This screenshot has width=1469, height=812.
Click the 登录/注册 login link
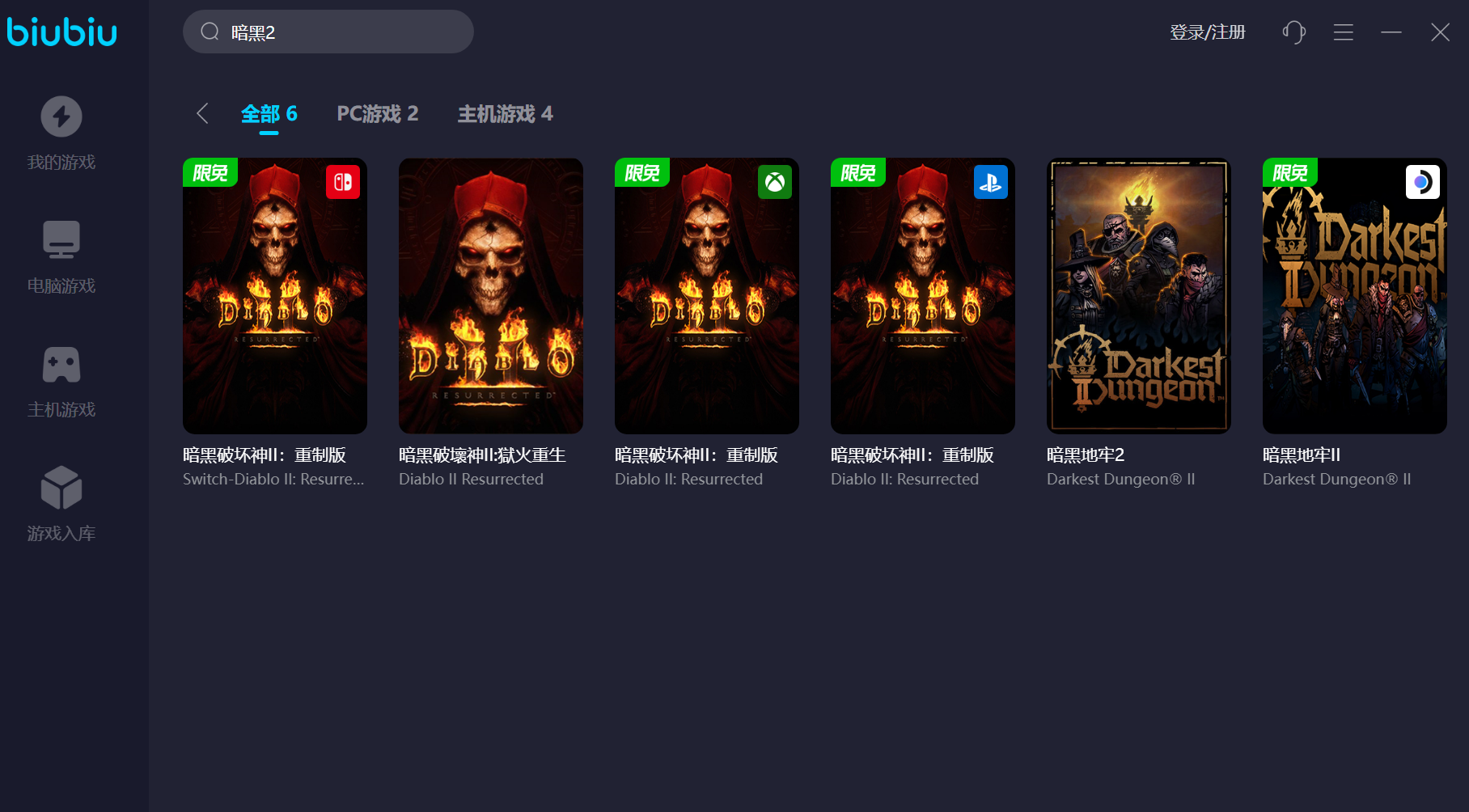point(1207,32)
